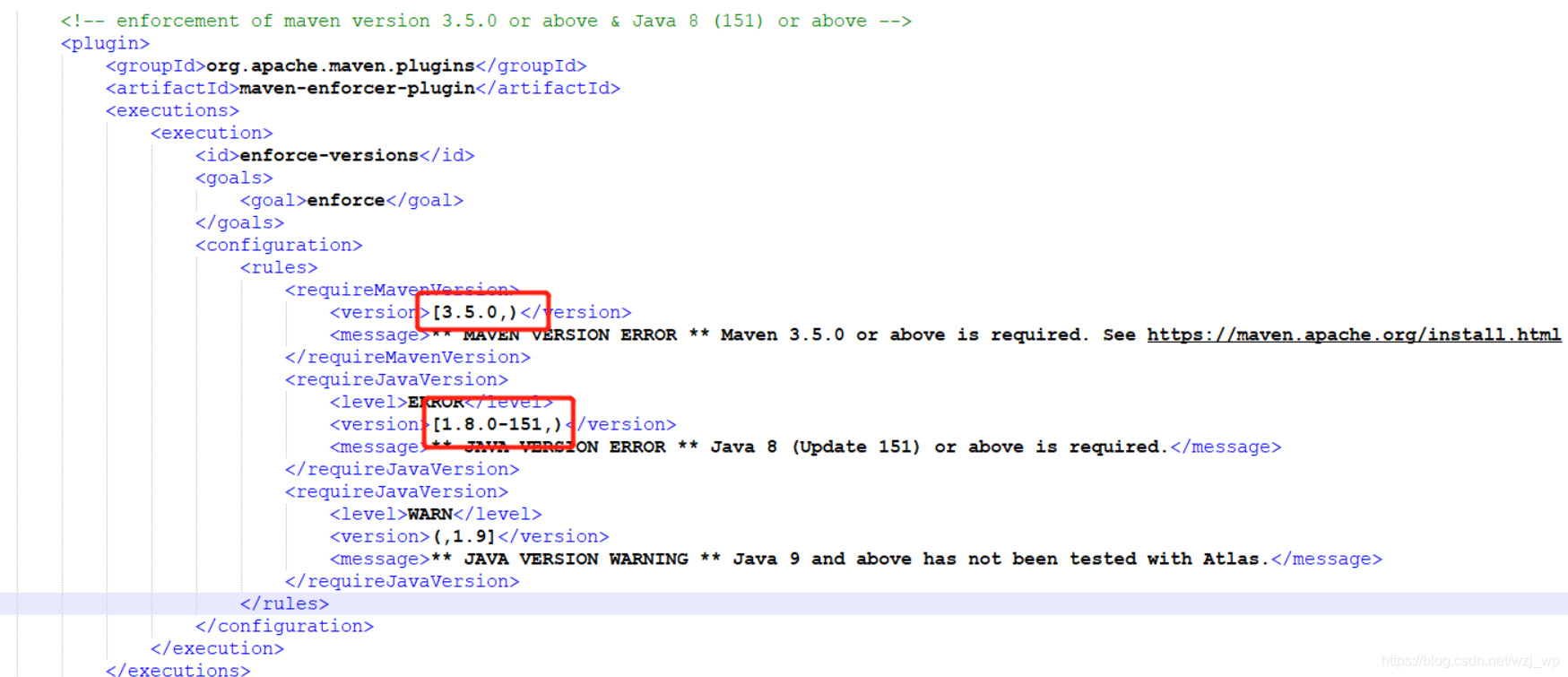Click the opening <executions> tag
This screenshot has width=1568, height=677.
[172, 110]
